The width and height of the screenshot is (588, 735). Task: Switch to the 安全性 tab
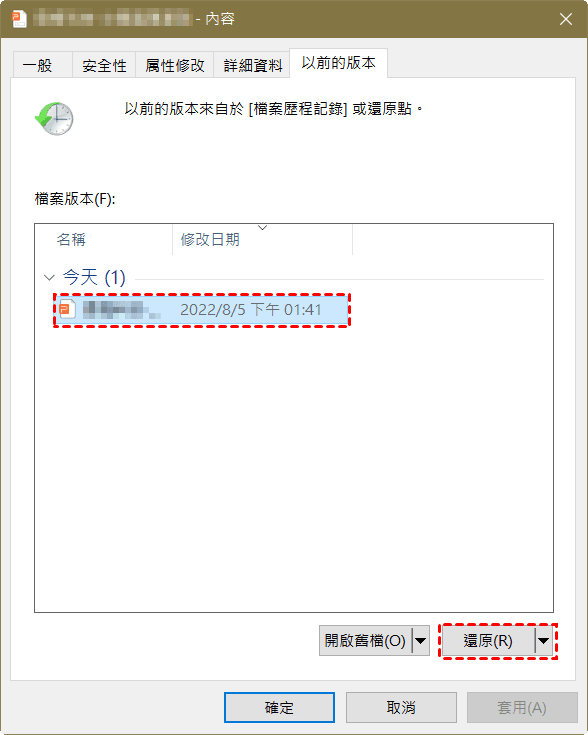pos(104,65)
